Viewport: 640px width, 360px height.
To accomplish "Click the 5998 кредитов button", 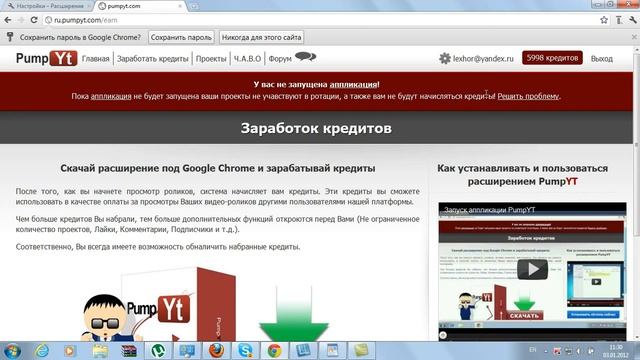I will click(x=552, y=58).
